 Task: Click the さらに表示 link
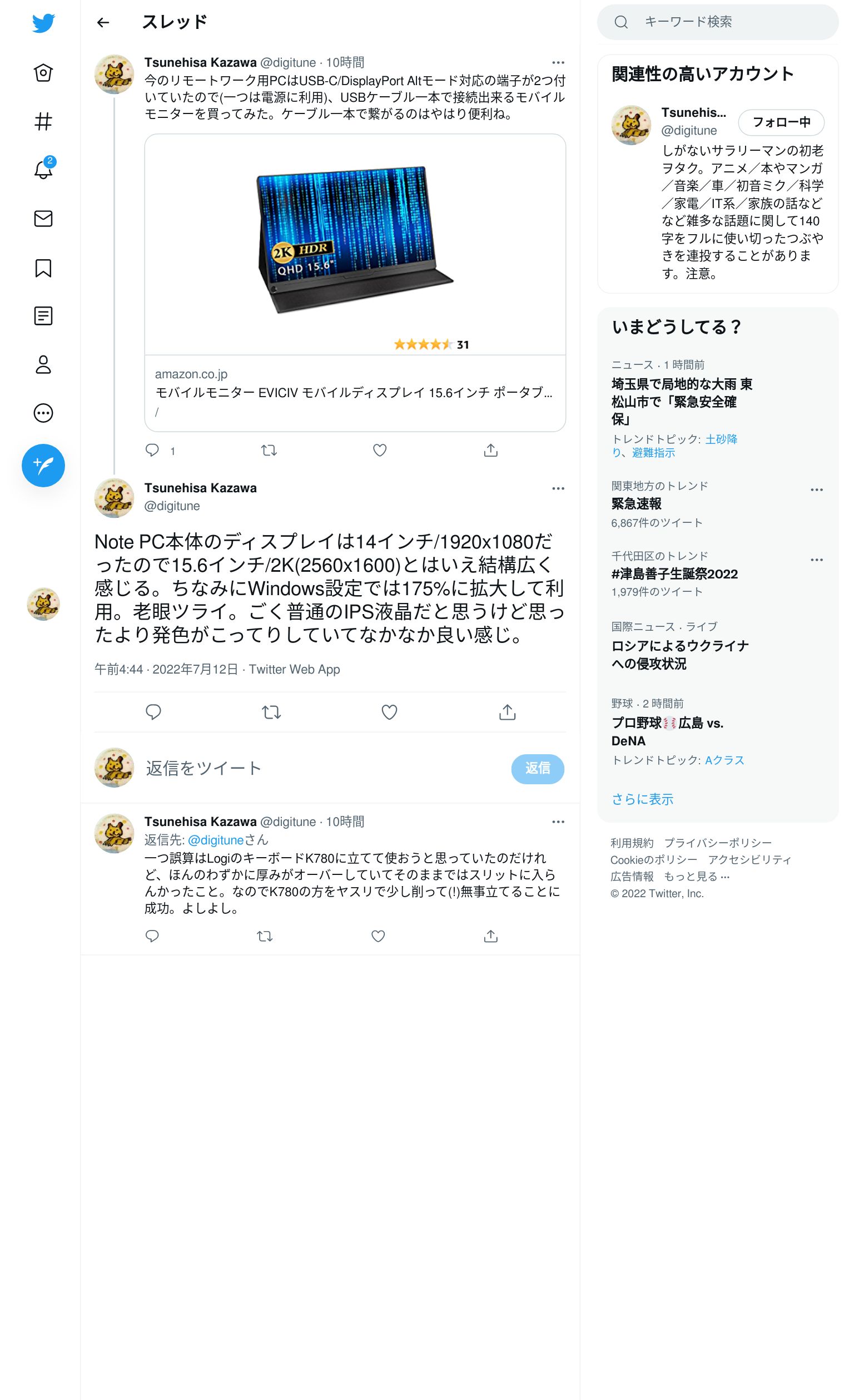pos(642,799)
